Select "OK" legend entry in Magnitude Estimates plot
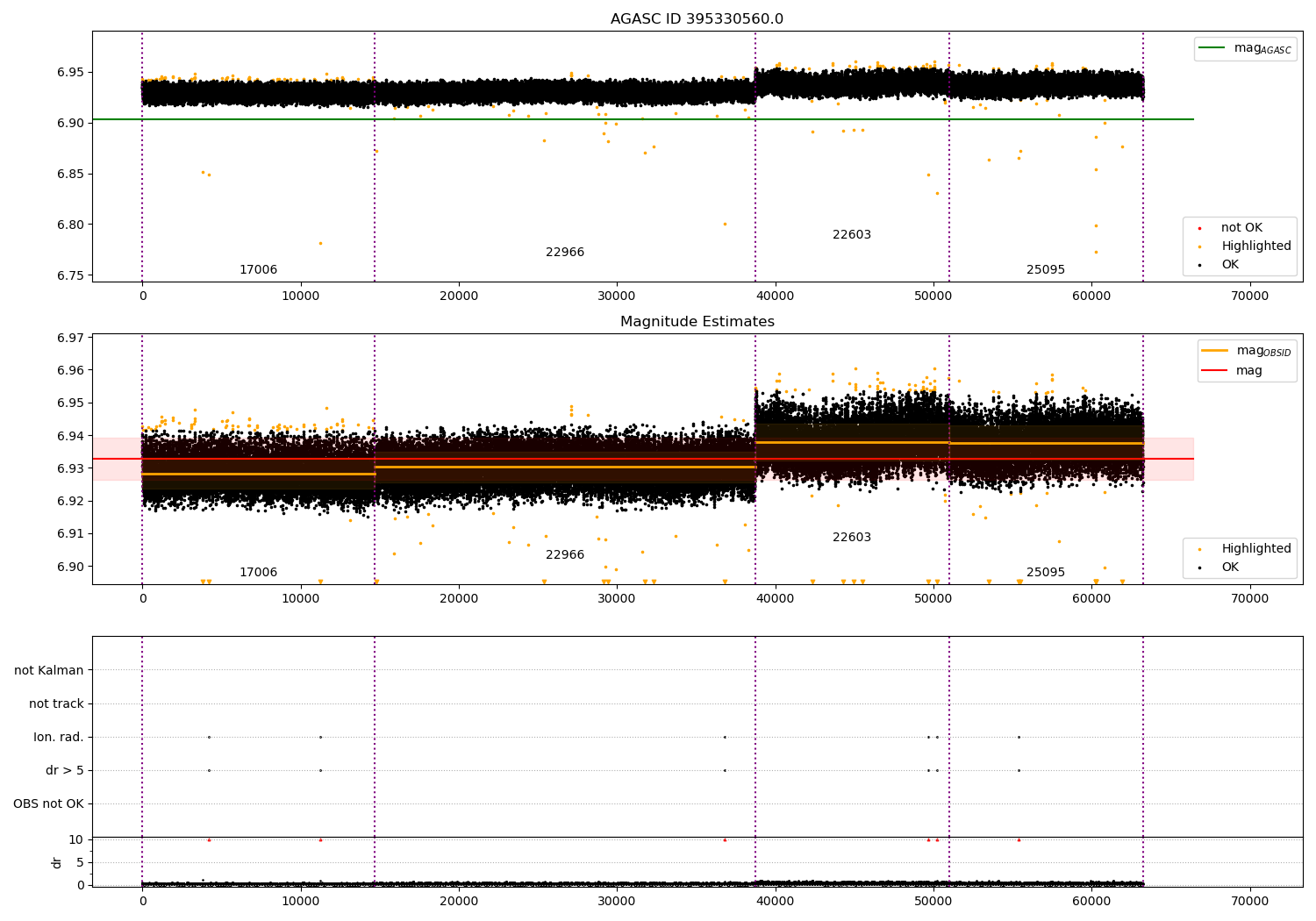 click(1230, 568)
